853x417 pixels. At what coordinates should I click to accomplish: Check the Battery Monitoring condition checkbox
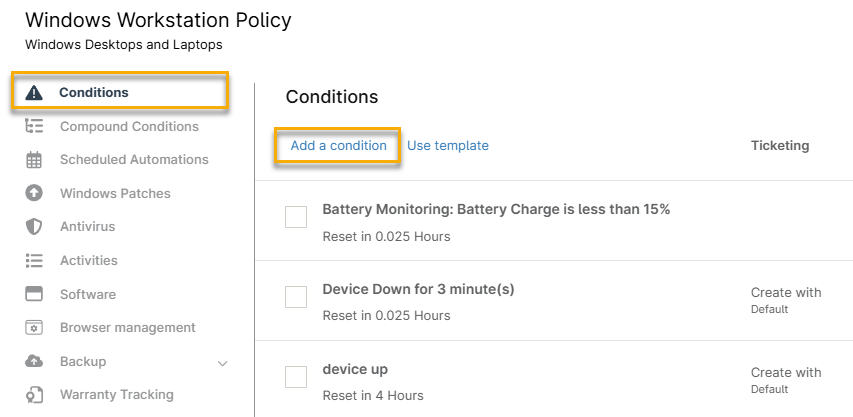tap(296, 217)
